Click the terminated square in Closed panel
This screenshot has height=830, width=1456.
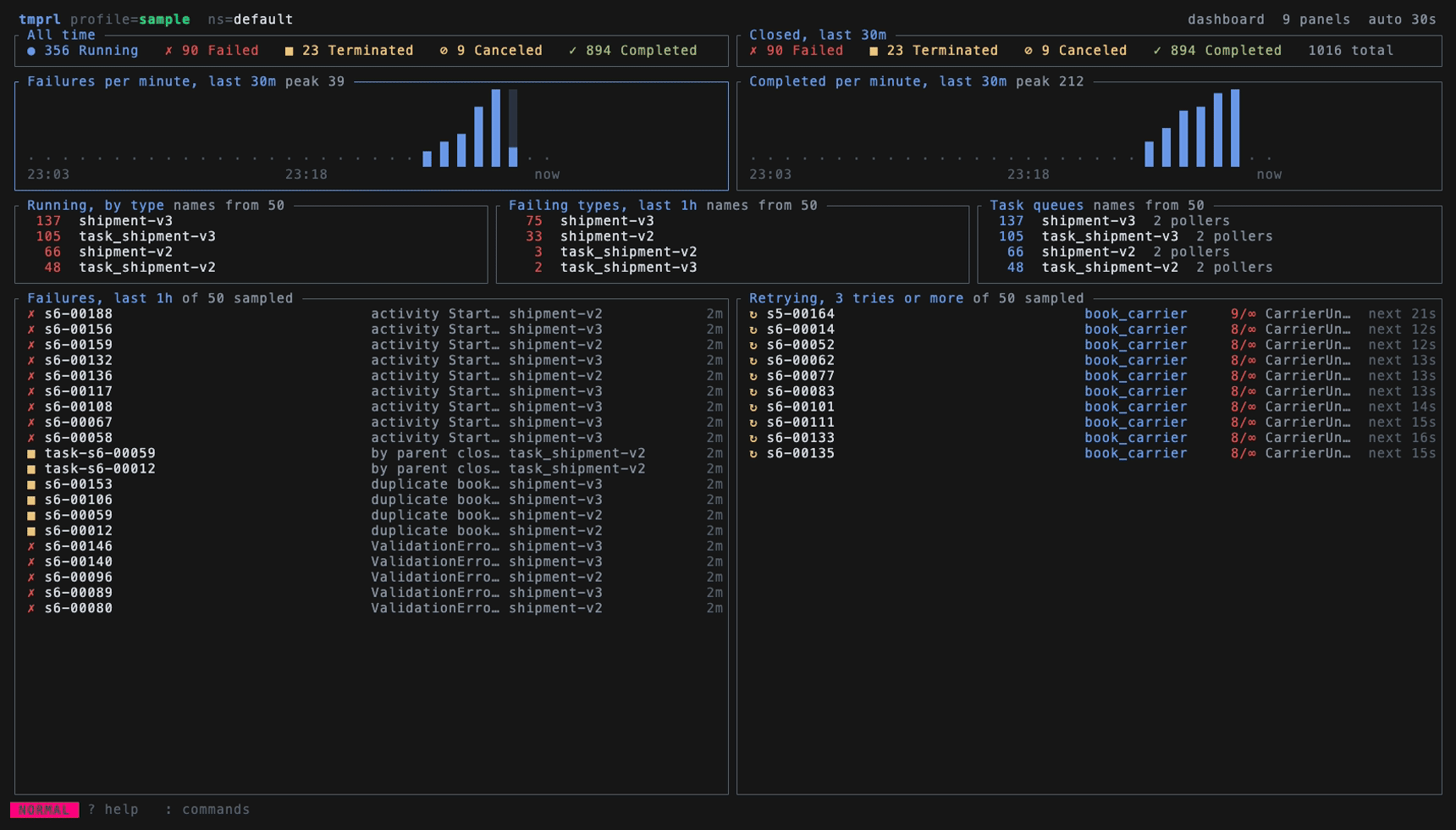[874, 51]
